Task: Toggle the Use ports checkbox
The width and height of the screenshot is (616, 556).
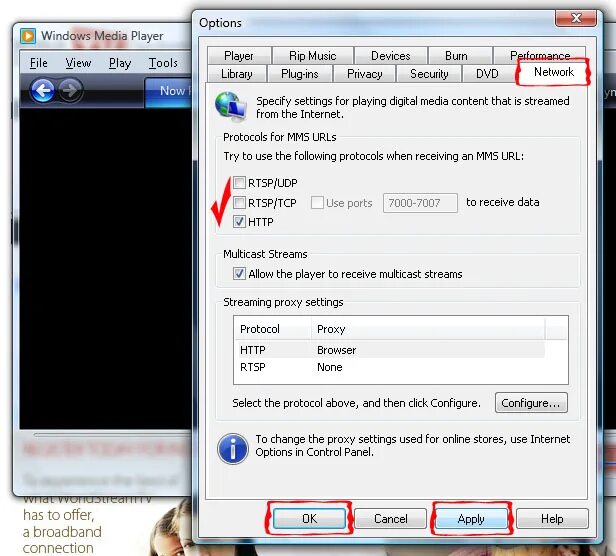Action: click(317, 203)
